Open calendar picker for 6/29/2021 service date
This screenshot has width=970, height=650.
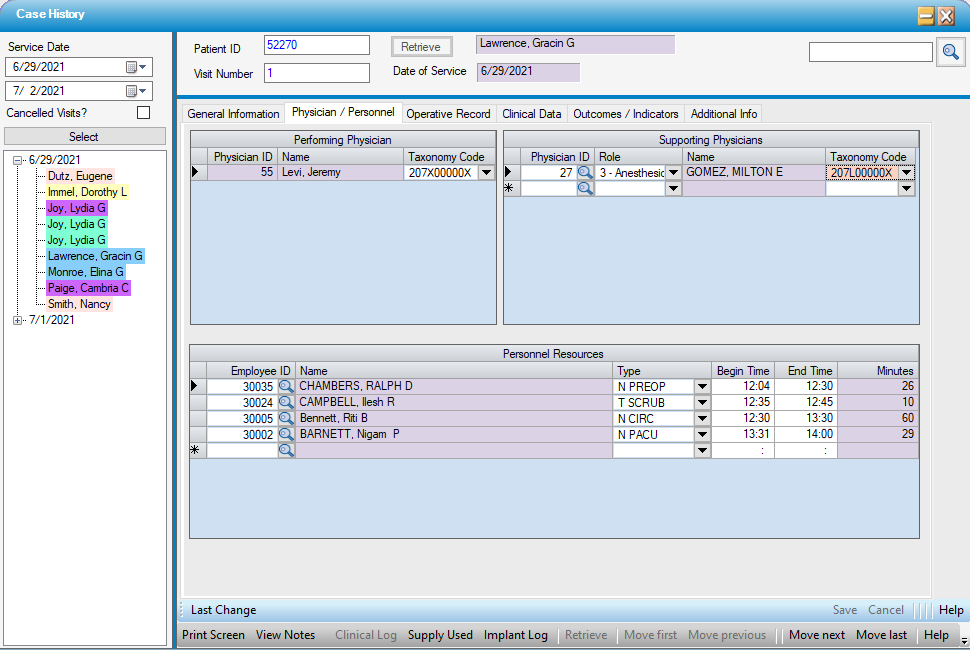[x=136, y=67]
